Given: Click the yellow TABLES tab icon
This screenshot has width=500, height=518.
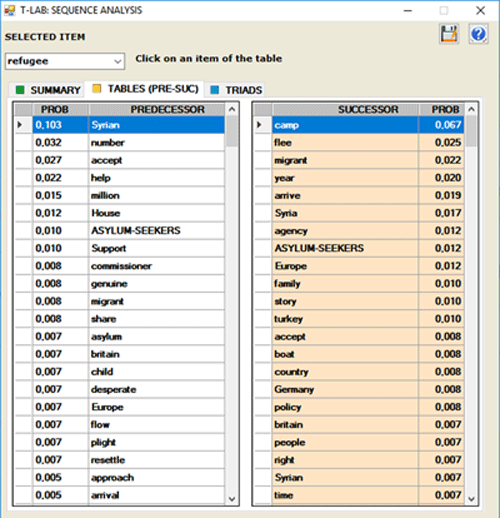Looking at the screenshot, I should (x=97, y=89).
